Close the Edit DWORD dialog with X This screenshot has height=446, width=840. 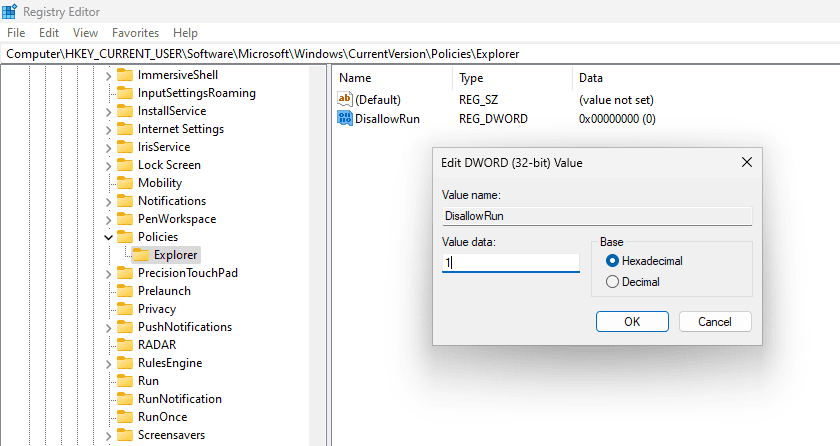(x=746, y=162)
